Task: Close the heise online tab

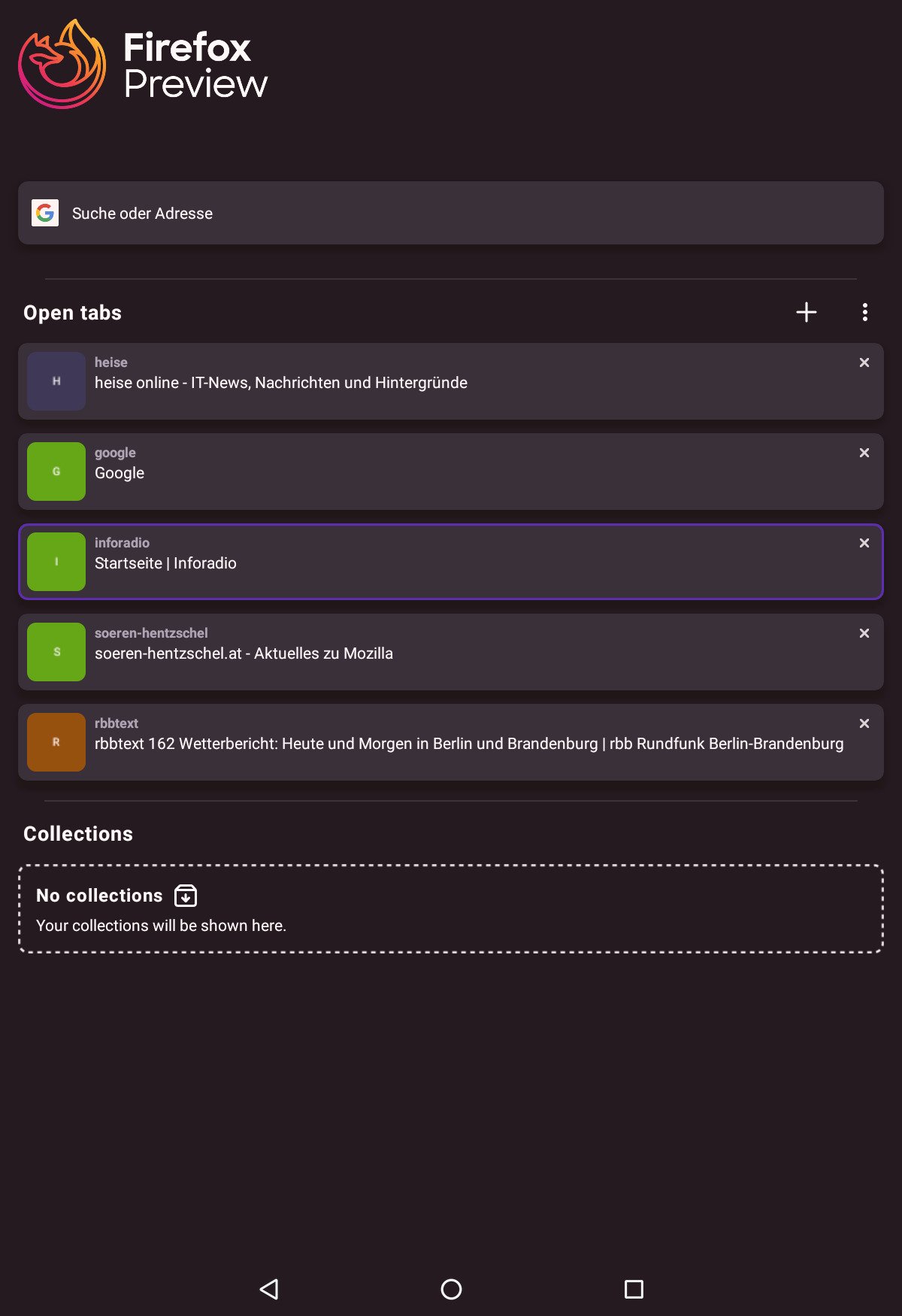Action: 864,362
